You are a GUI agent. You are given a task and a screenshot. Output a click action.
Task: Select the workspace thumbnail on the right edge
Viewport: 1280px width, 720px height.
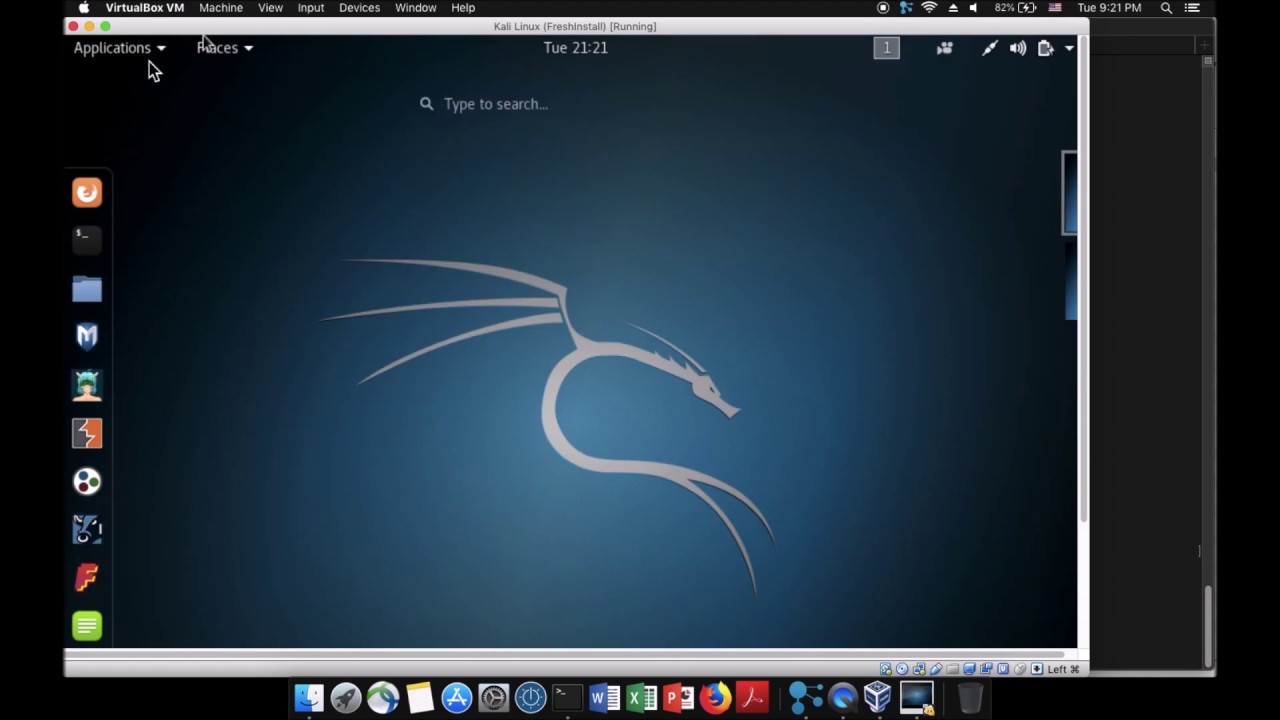(x=1069, y=193)
